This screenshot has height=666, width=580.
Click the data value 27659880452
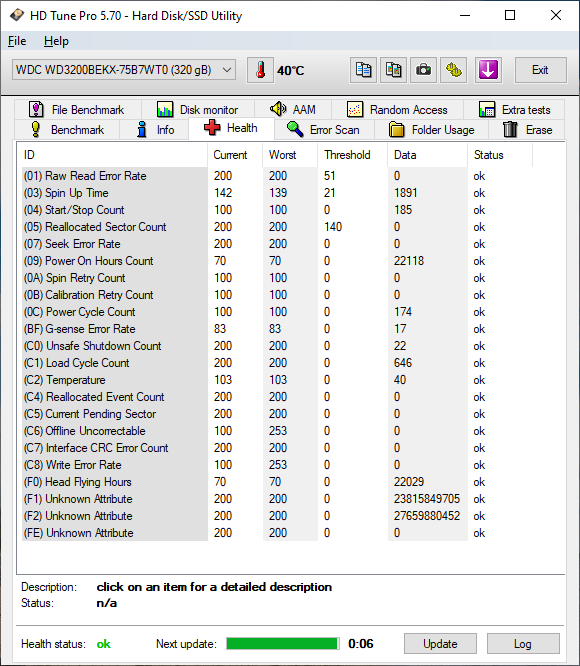(x=427, y=516)
